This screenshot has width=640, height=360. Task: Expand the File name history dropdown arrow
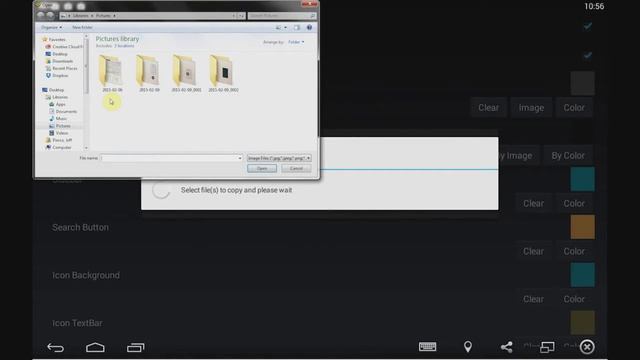coord(240,158)
